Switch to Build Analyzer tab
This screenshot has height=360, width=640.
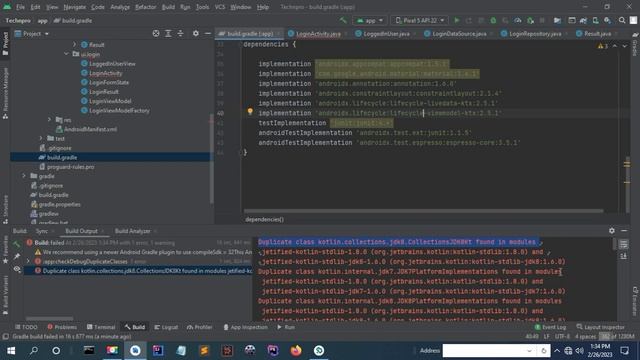click(x=132, y=231)
